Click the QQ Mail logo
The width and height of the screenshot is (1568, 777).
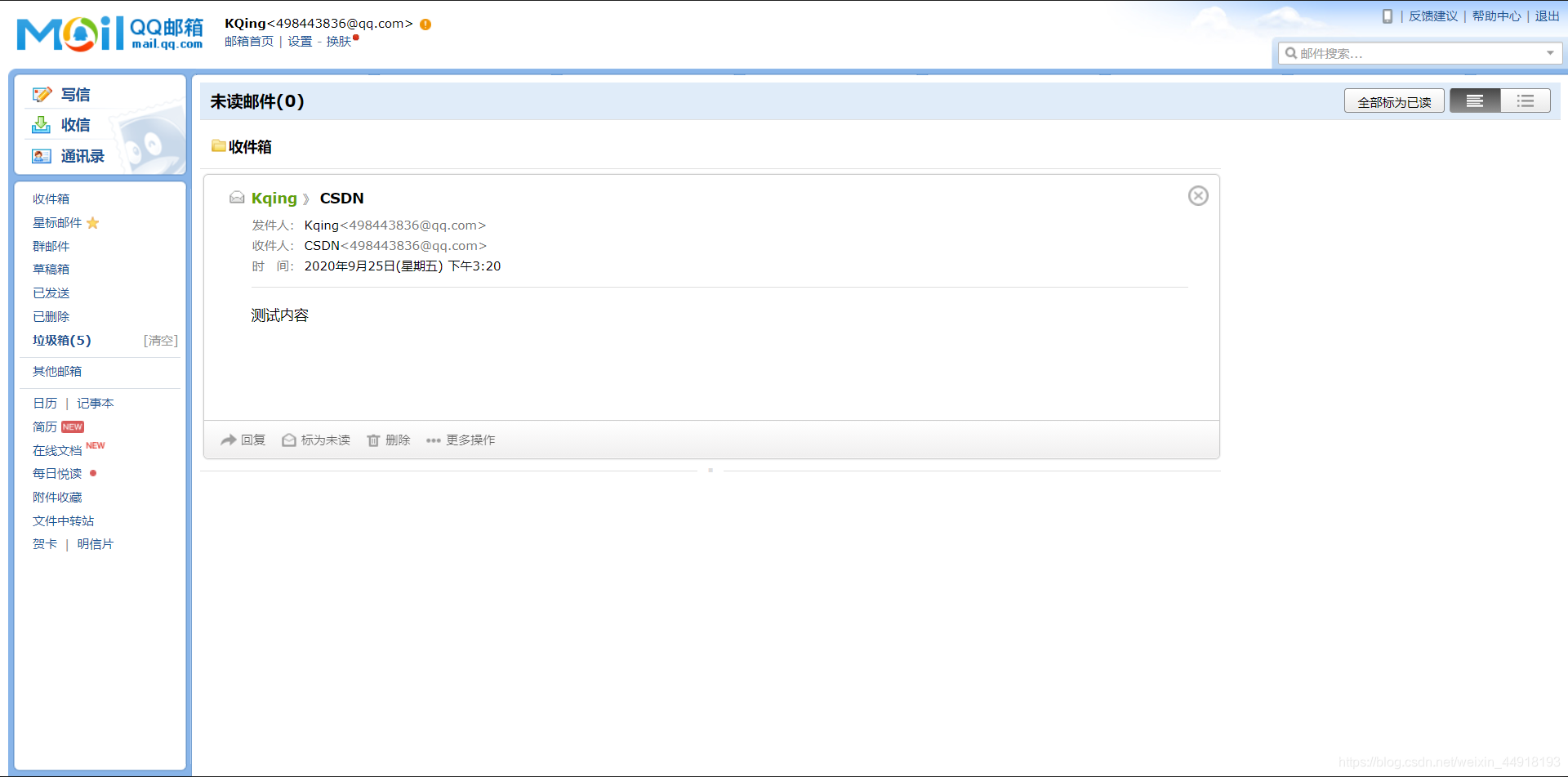click(x=110, y=33)
